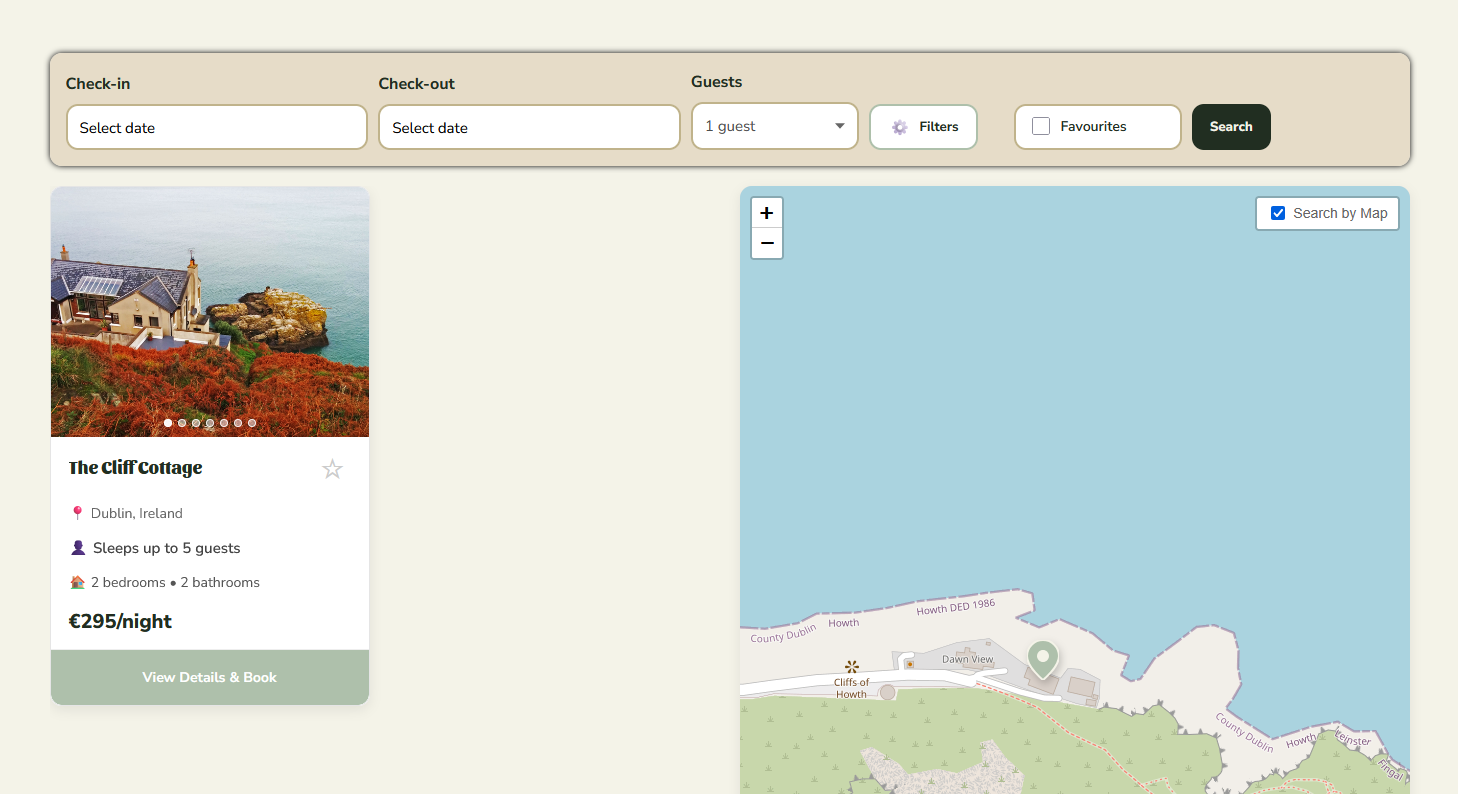The image size is (1458, 794).
Task: Click The Cliff Cottage photo thumbnail
Action: (209, 312)
